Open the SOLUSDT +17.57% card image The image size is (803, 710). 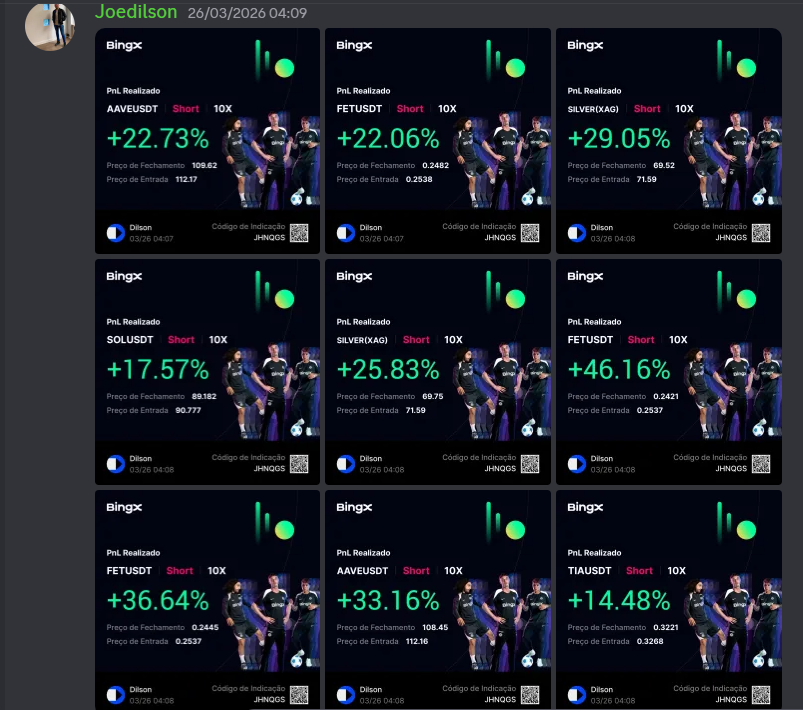pos(207,372)
